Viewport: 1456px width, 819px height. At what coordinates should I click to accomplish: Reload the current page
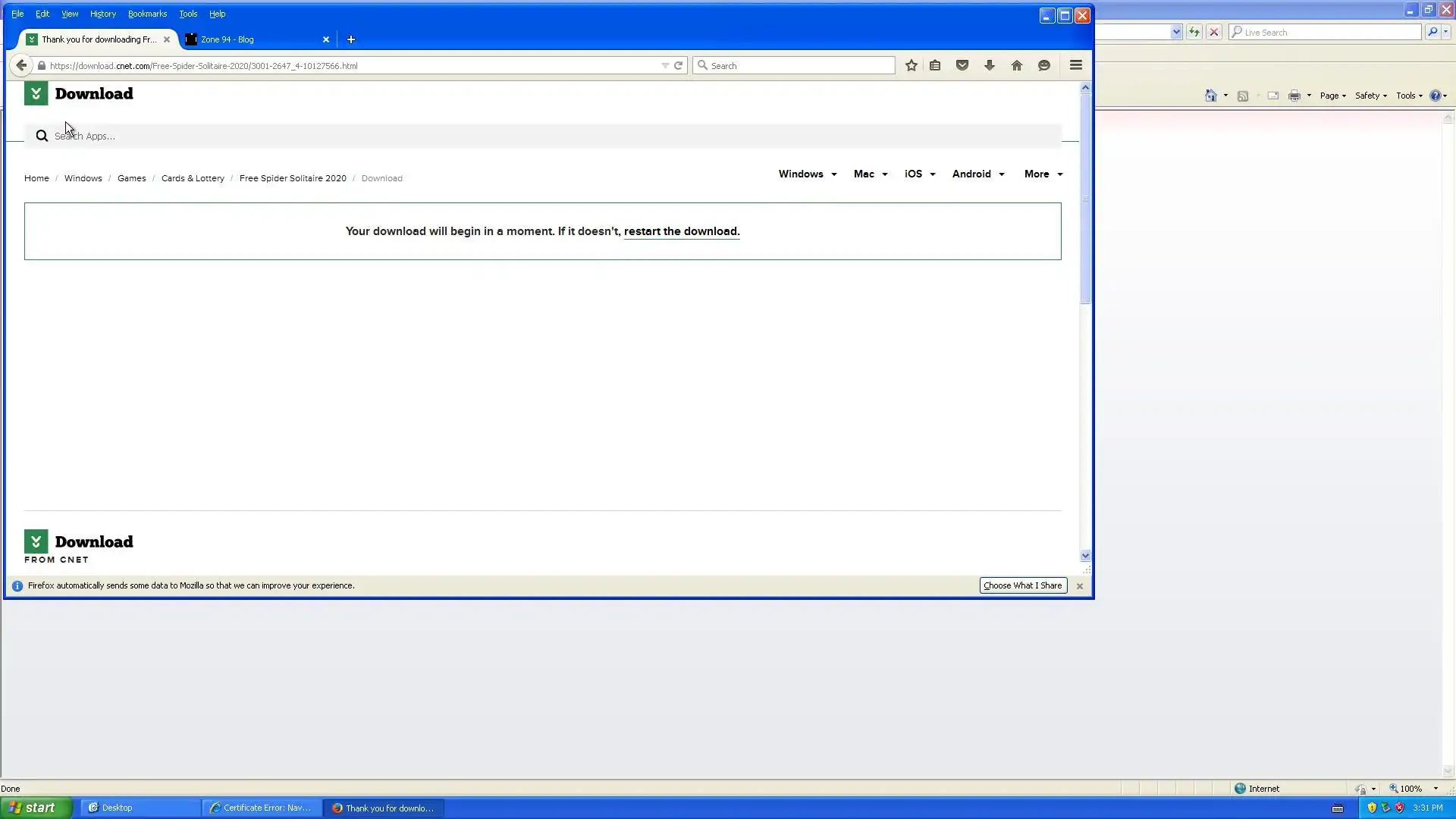[x=679, y=66]
